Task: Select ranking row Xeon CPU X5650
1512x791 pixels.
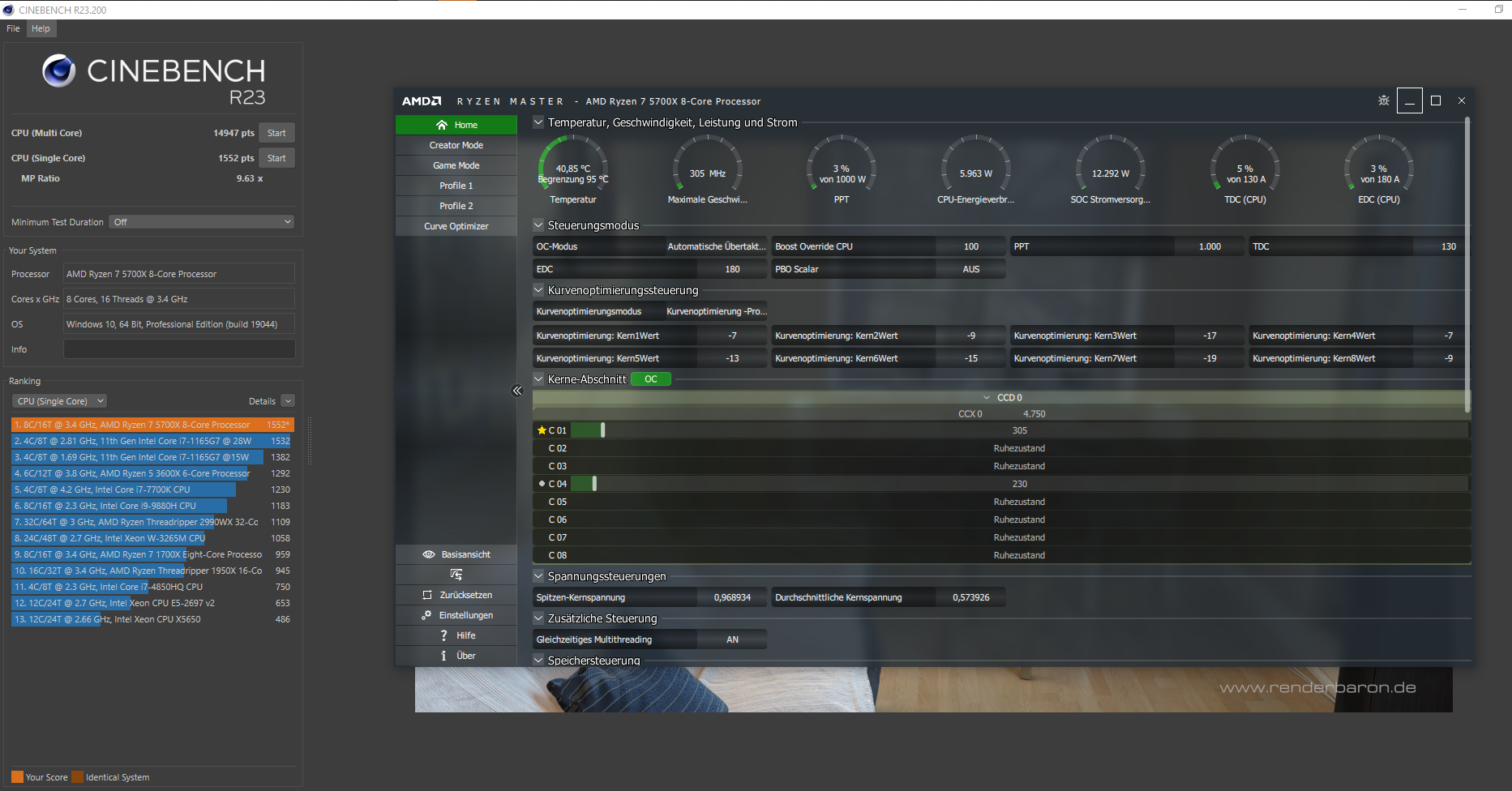Action: (152, 619)
